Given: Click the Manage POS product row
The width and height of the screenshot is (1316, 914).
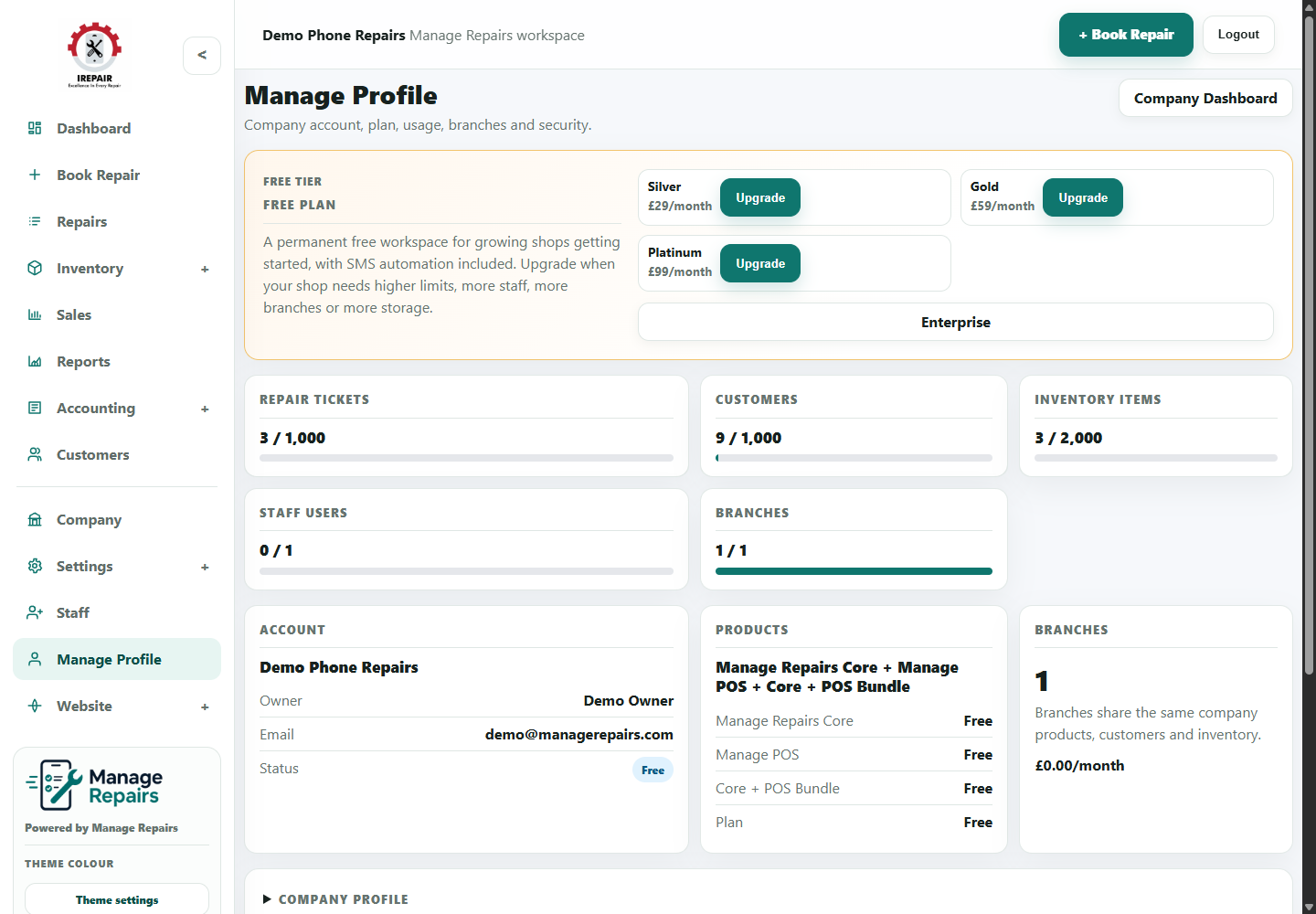Looking at the screenshot, I should pos(854,755).
